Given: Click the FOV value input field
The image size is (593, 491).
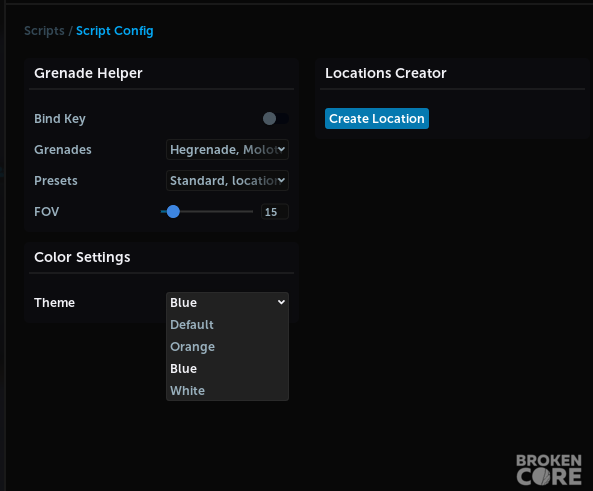Looking at the screenshot, I should tap(275, 211).
